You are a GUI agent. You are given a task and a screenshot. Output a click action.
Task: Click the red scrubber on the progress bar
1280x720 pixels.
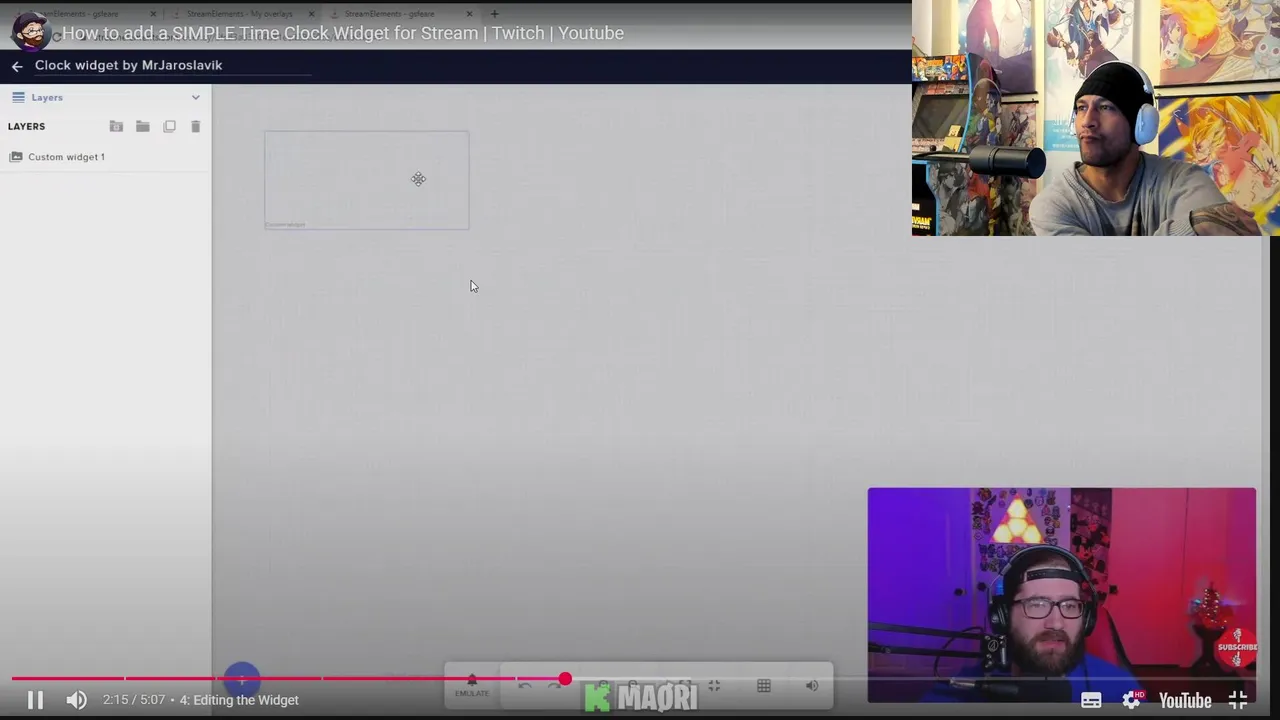point(565,679)
